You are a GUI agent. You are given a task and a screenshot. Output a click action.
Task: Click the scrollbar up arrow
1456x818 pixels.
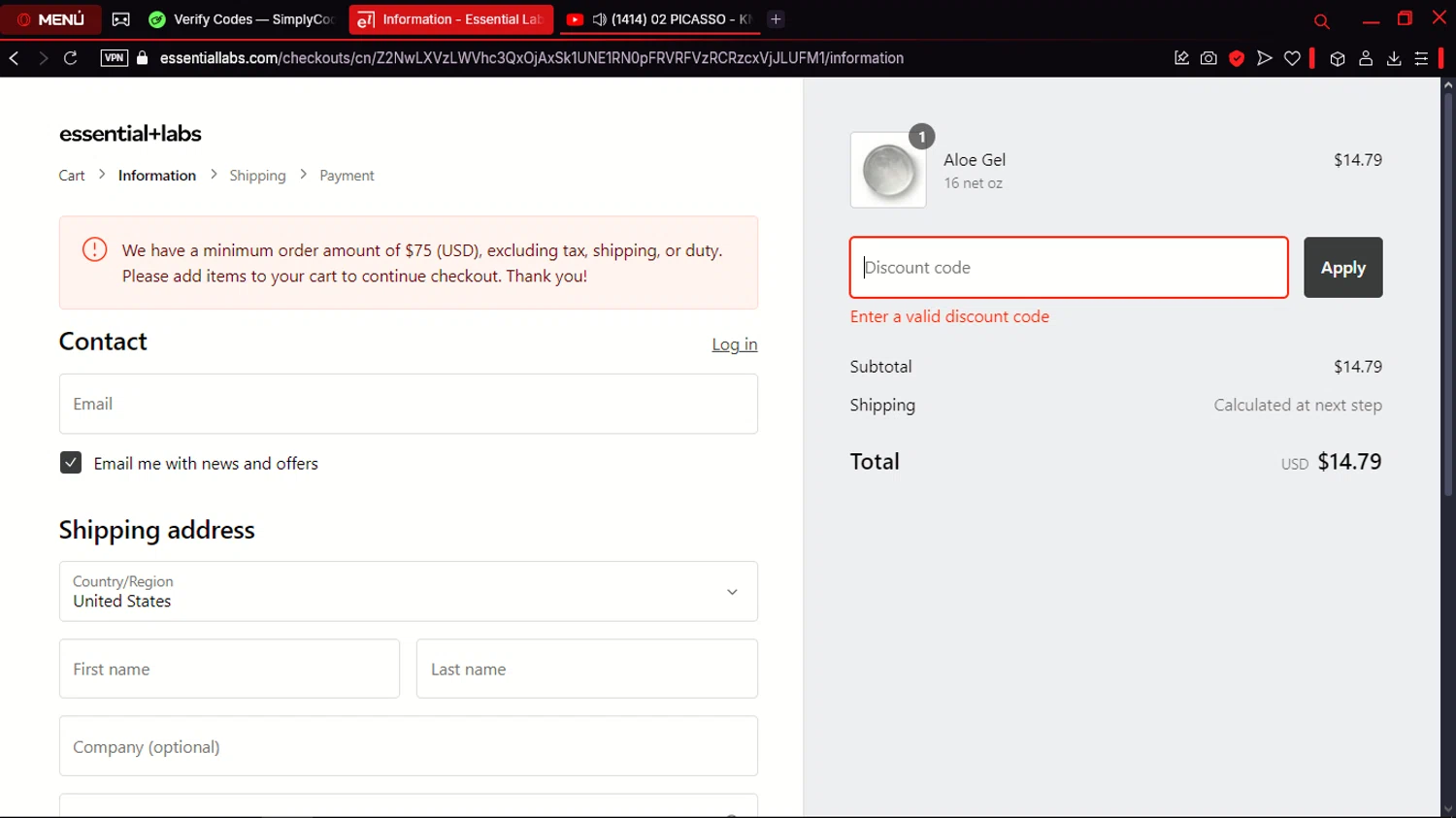(1447, 85)
